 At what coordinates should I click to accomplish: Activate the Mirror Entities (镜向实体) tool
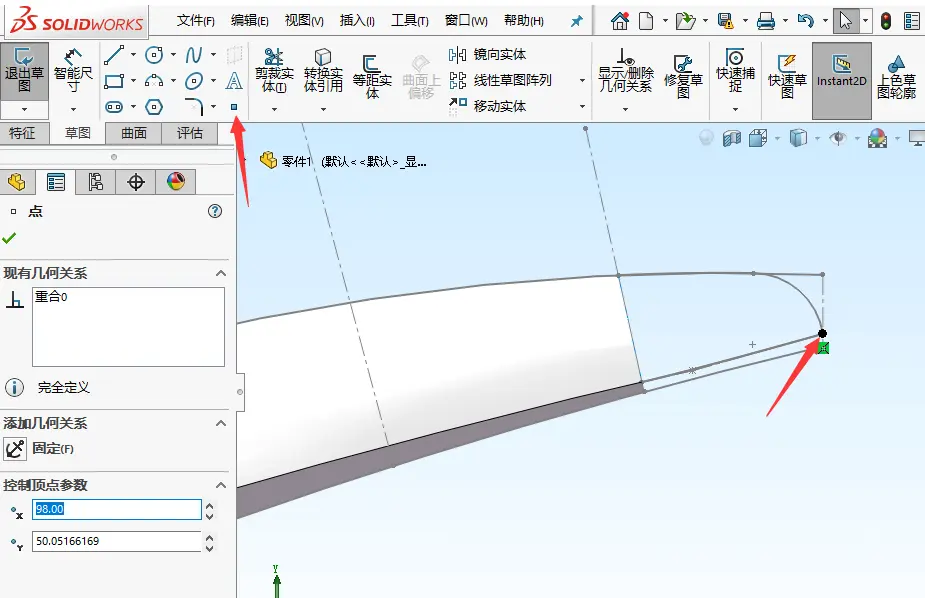(488, 54)
